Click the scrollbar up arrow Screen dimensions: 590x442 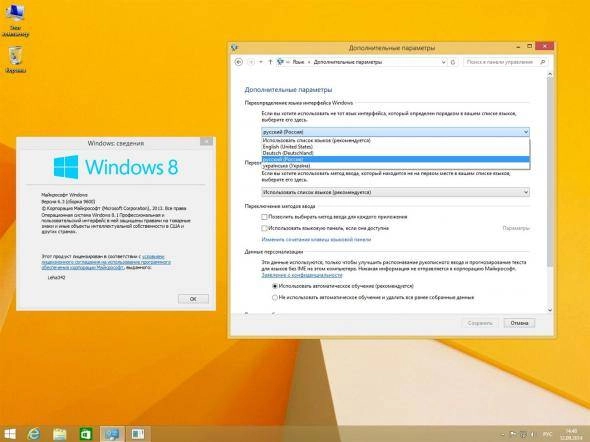[x=550, y=74]
